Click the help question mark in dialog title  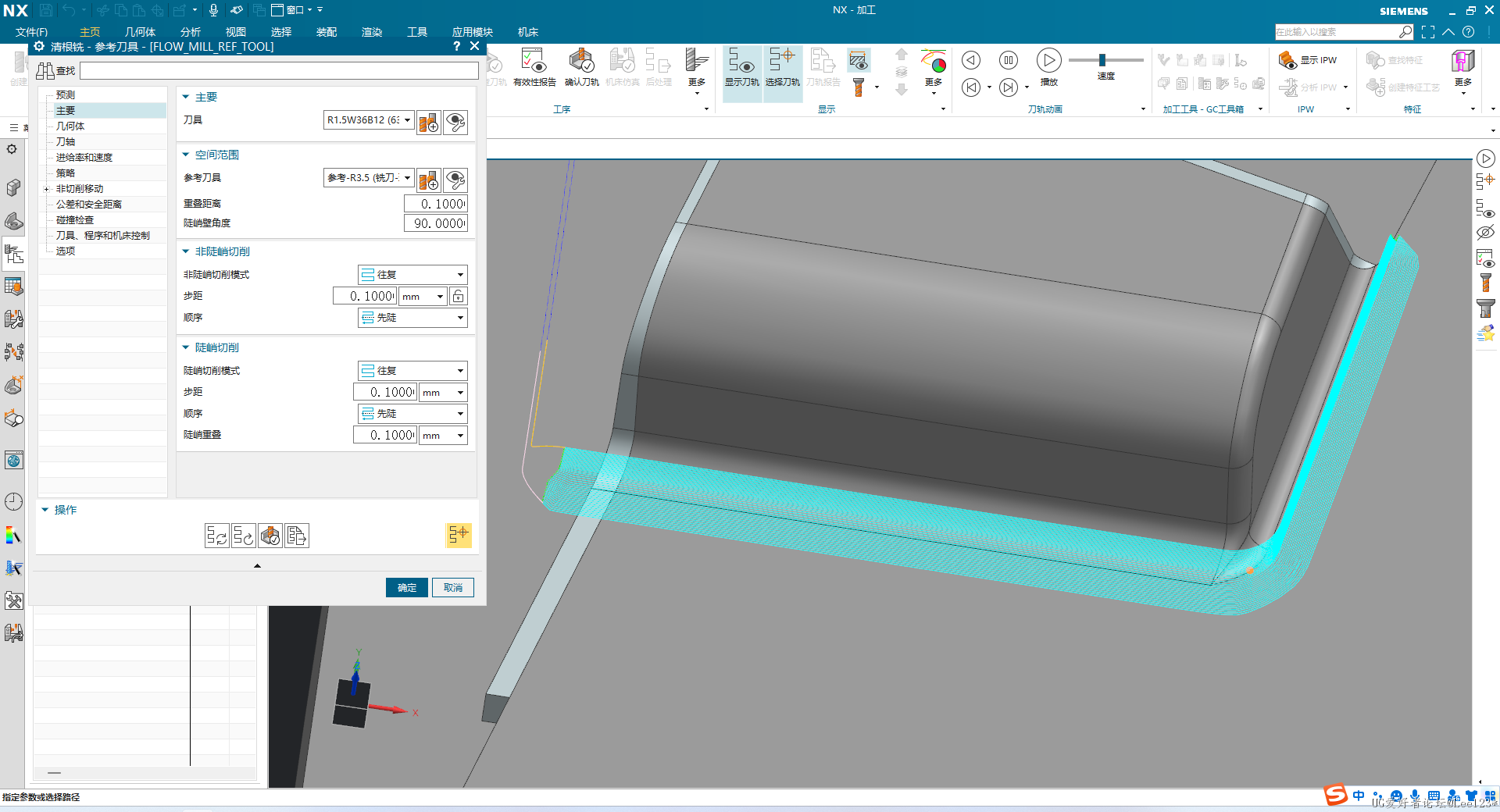pos(456,46)
